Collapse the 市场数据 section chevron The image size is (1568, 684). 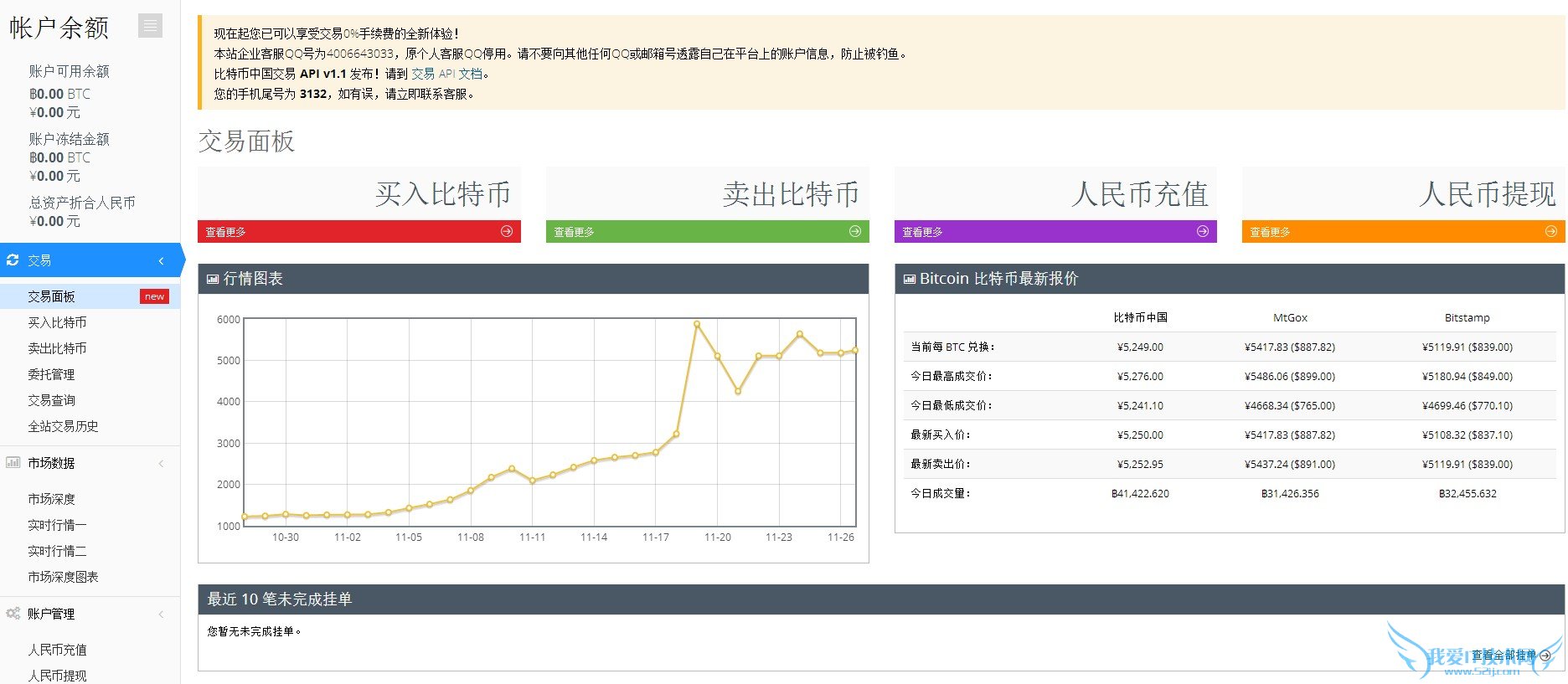(x=161, y=464)
